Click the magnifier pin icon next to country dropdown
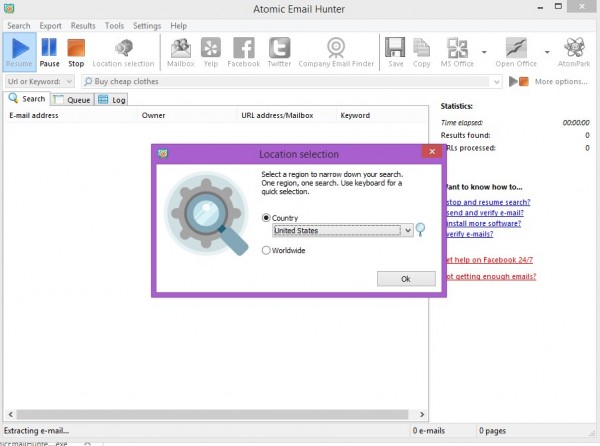 420,230
